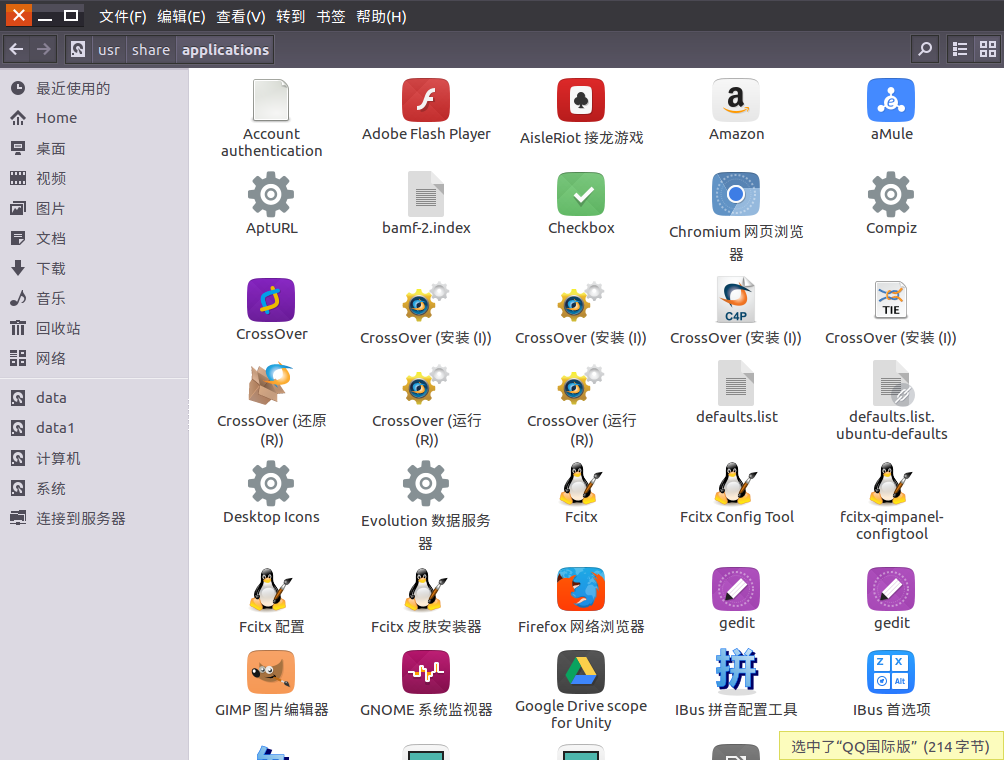
Task: Open 桌面 in the sidebar
Action: click(94, 149)
